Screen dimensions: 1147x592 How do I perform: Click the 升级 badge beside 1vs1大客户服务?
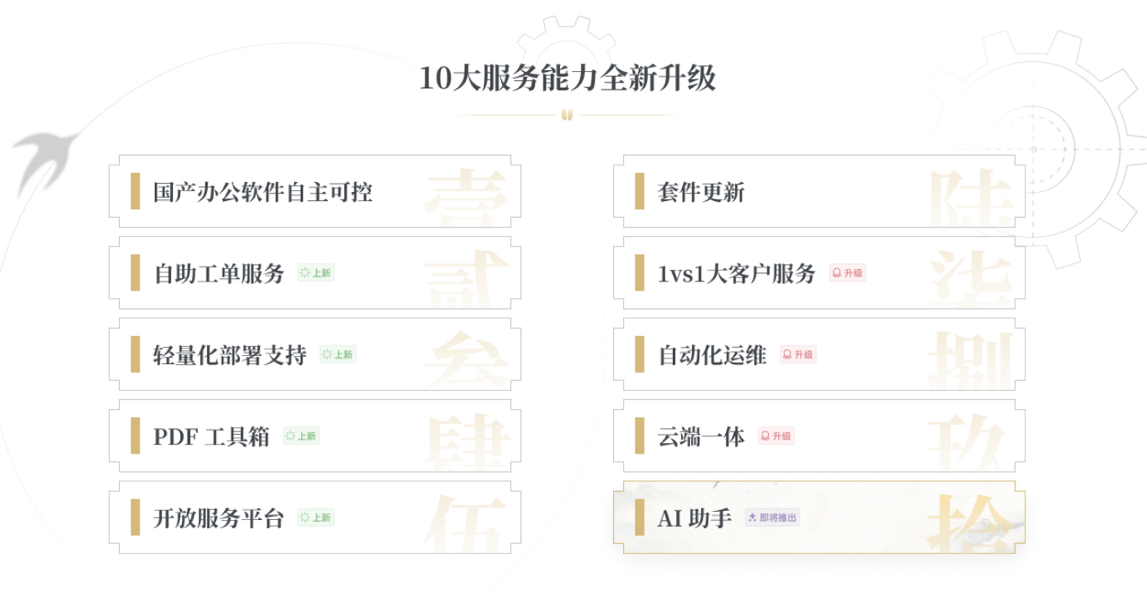(848, 273)
